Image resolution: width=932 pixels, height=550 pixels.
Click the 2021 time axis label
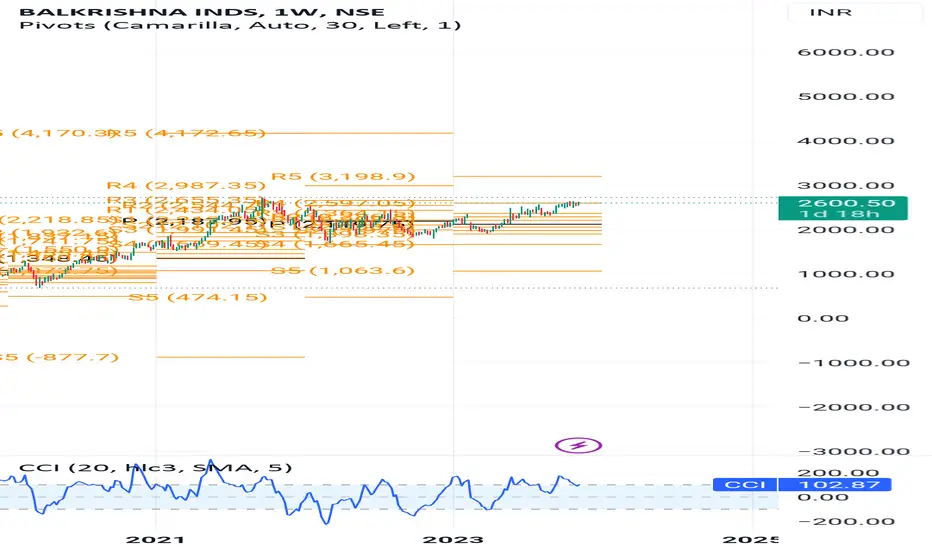pyautogui.click(x=156, y=540)
